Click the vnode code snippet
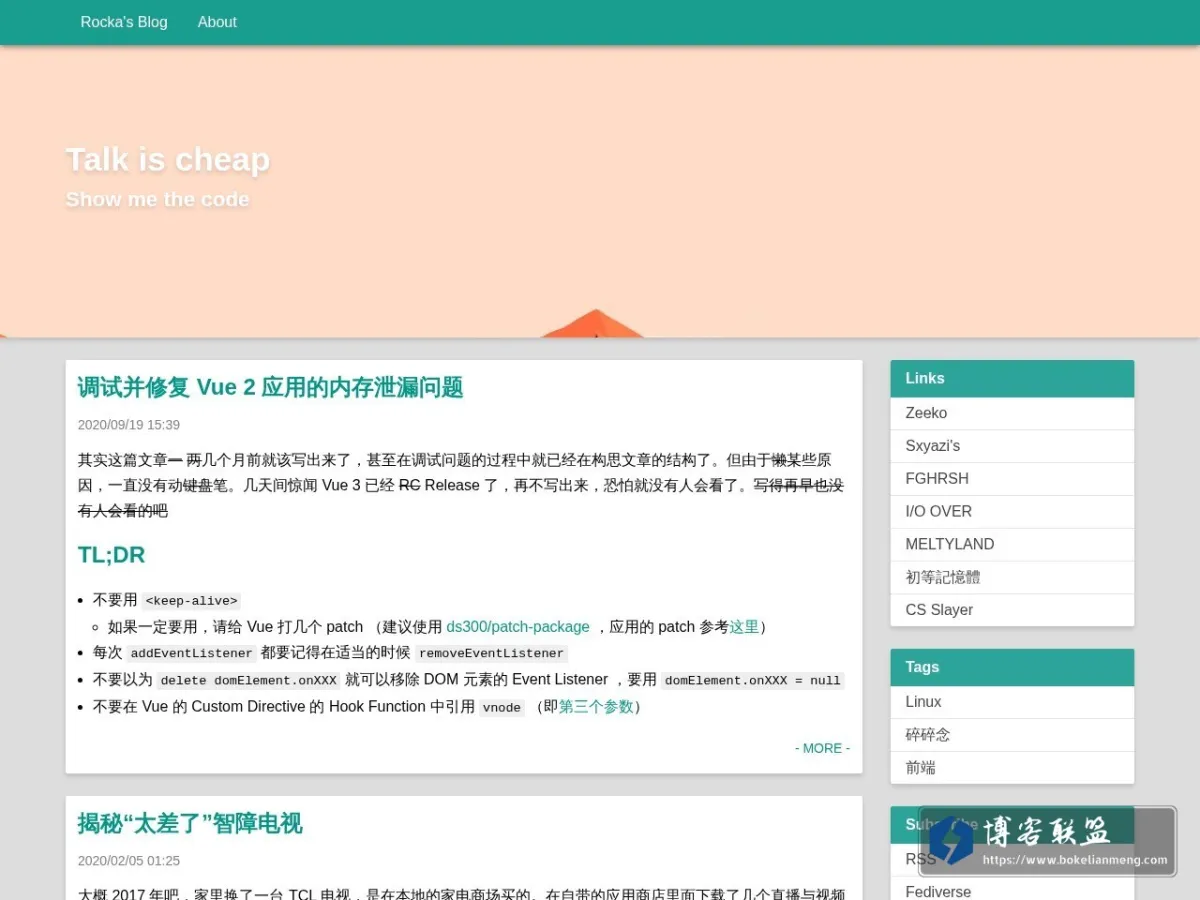 pyautogui.click(x=502, y=707)
